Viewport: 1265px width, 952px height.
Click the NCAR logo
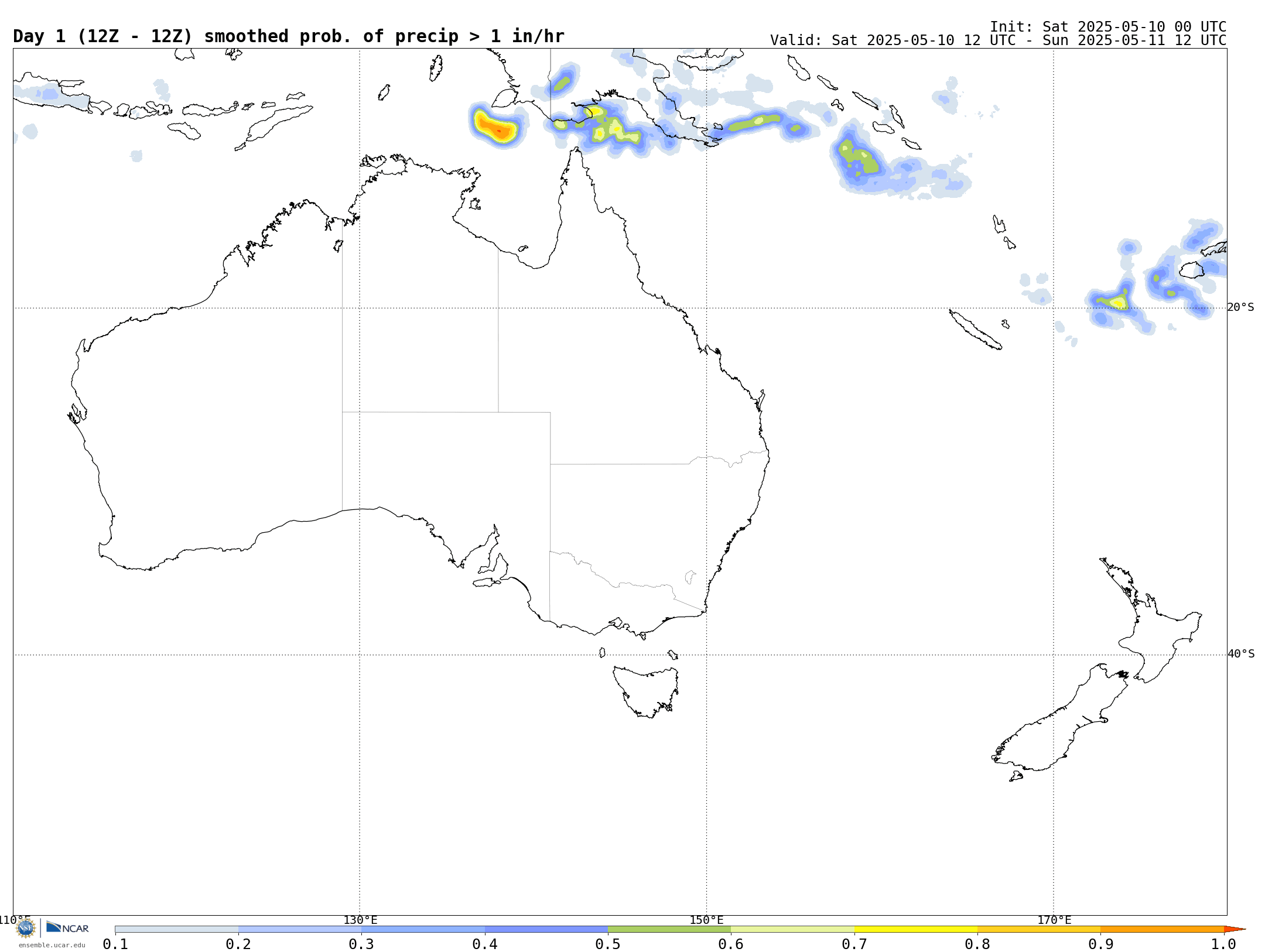tap(67, 927)
